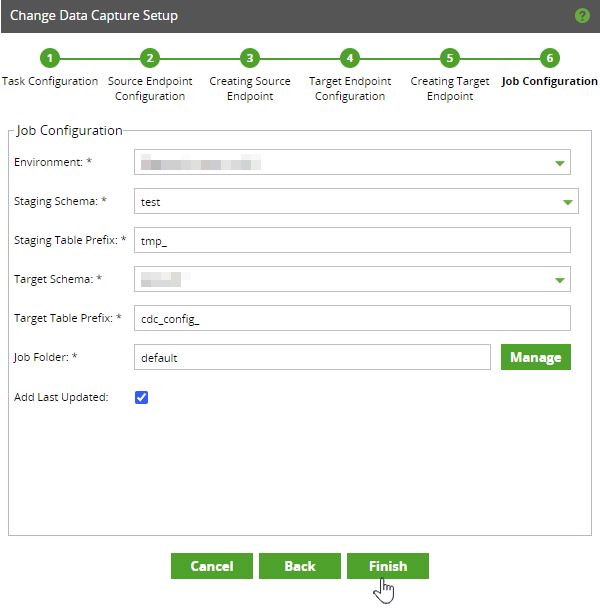The height and width of the screenshot is (614, 600).
Task: Click the Cancel button
Action: click(212, 566)
